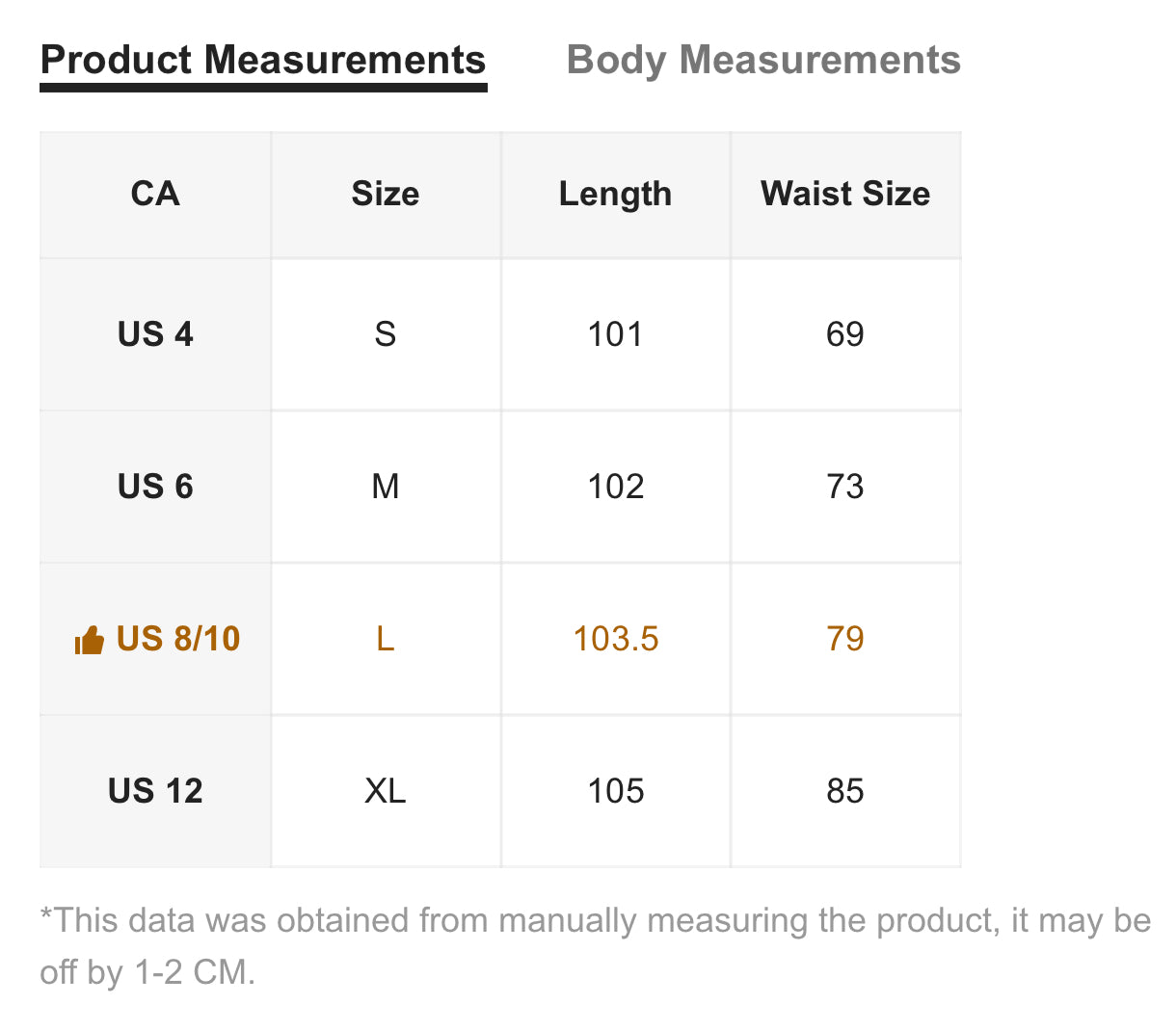Click the thumbs-up recommended size icon
The width and height of the screenshot is (1176, 1031).
(x=89, y=640)
